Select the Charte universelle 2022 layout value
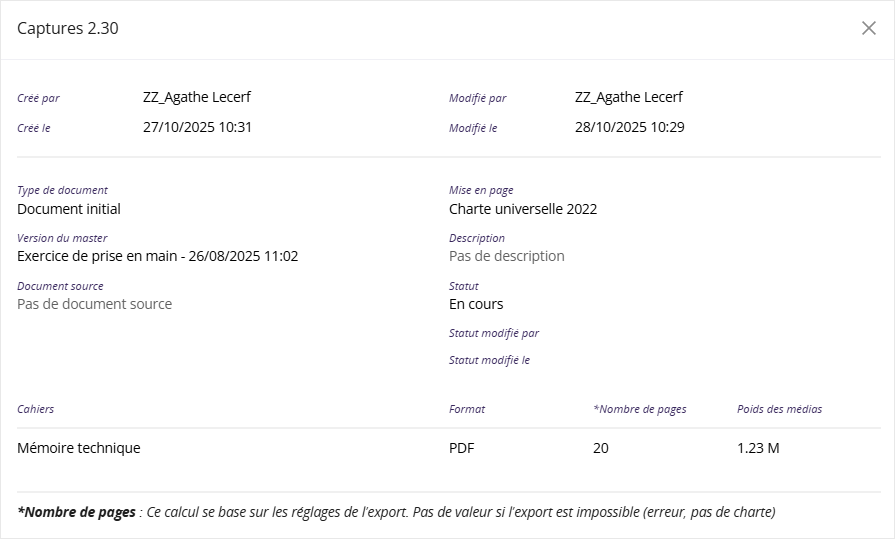This screenshot has width=895, height=539. click(523, 209)
